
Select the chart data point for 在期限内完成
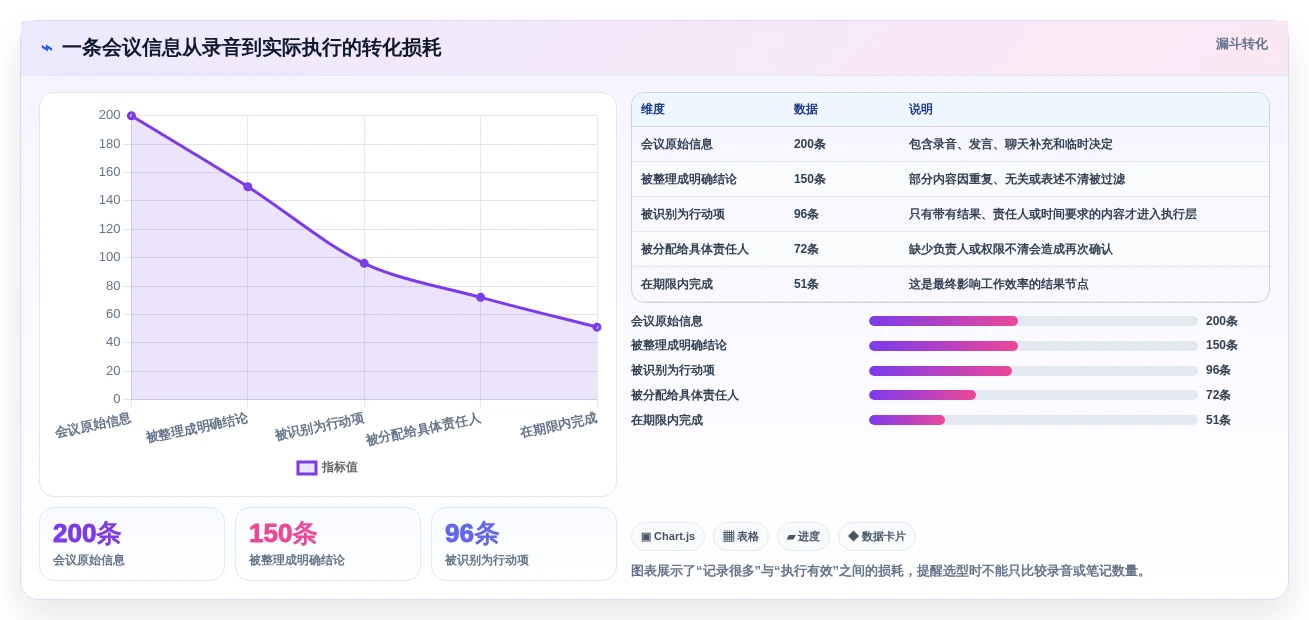pos(597,327)
